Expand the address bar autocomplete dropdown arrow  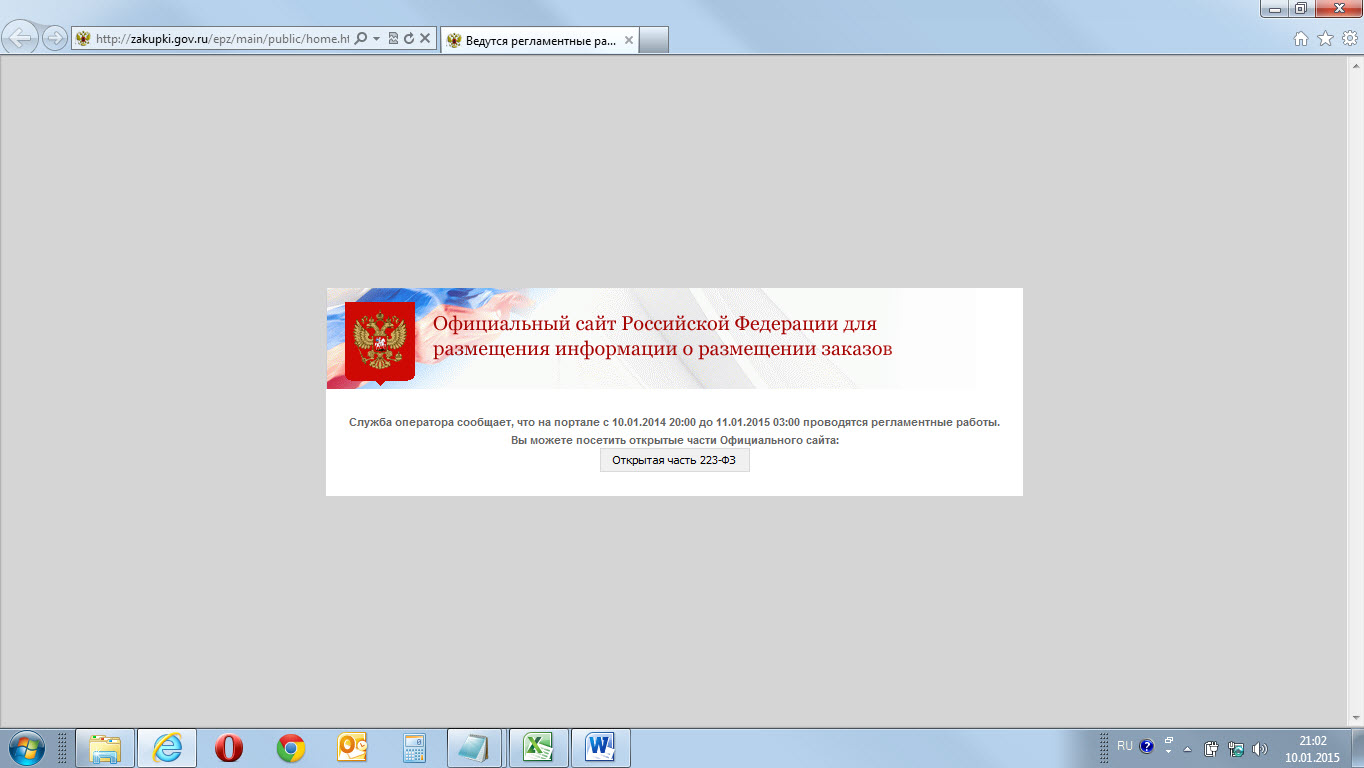(x=376, y=39)
